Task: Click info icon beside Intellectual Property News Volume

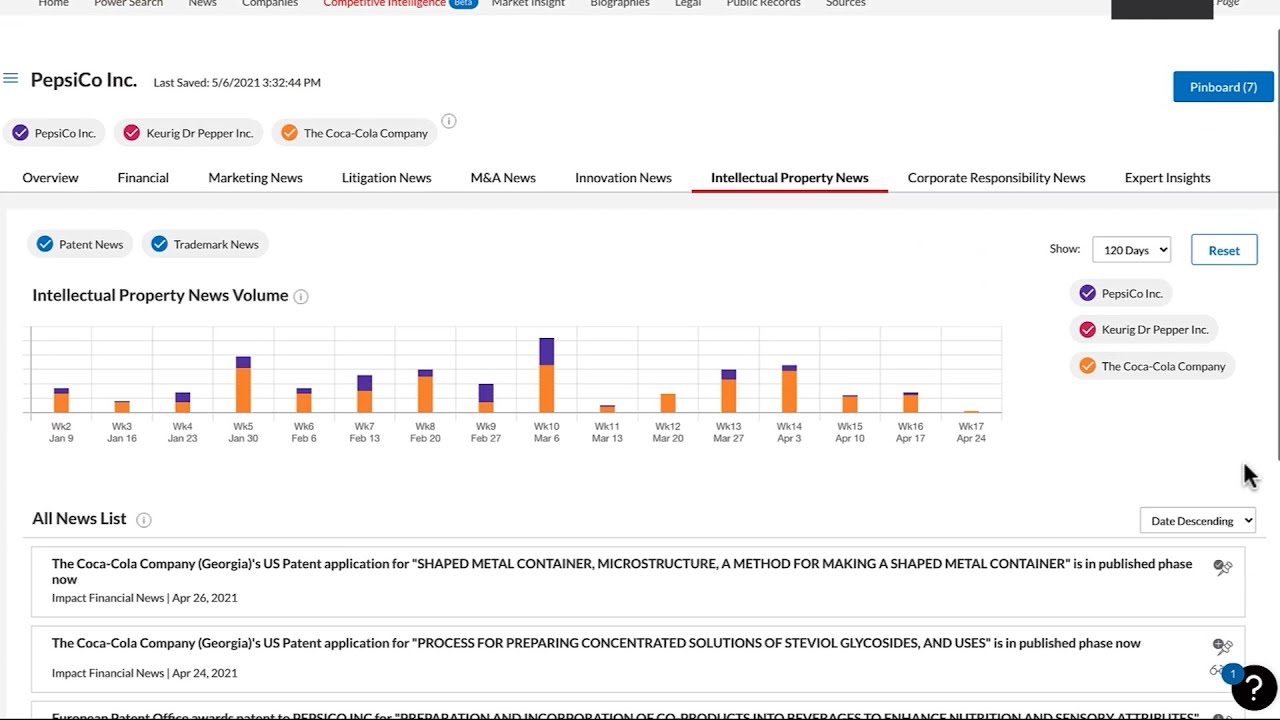Action: click(301, 296)
